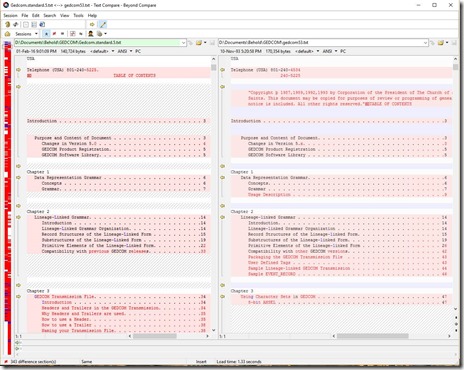
Task: Click the difference overview thumbnail strip
Action: pos(8,197)
